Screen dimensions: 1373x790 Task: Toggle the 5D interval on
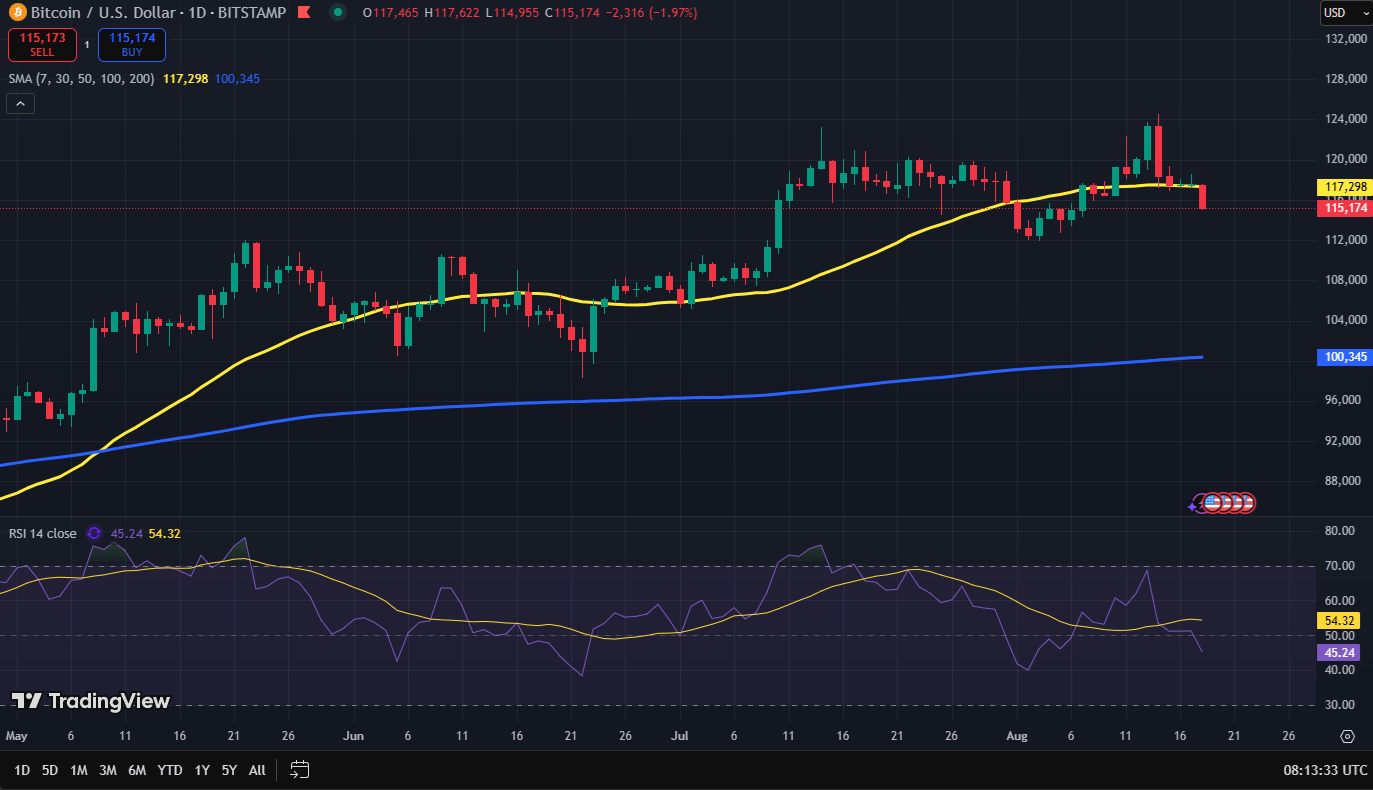[x=48, y=770]
